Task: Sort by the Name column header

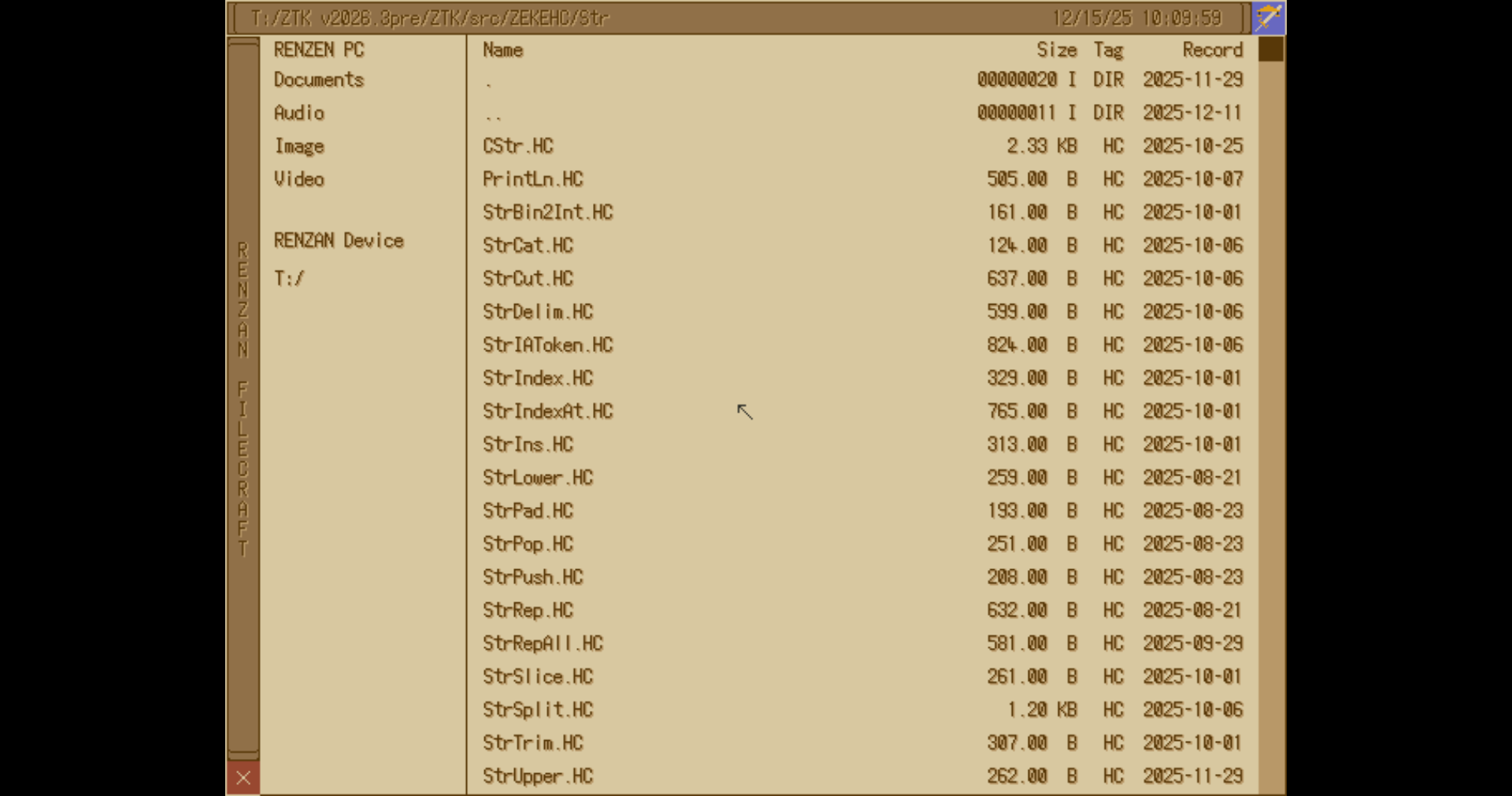Action: pyautogui.click(x=502, y=50)
